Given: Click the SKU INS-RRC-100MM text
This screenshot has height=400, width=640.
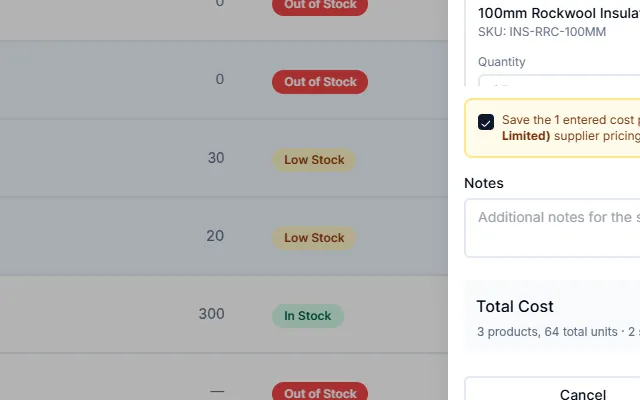Looking at the screenshot, I should [542, 32].
